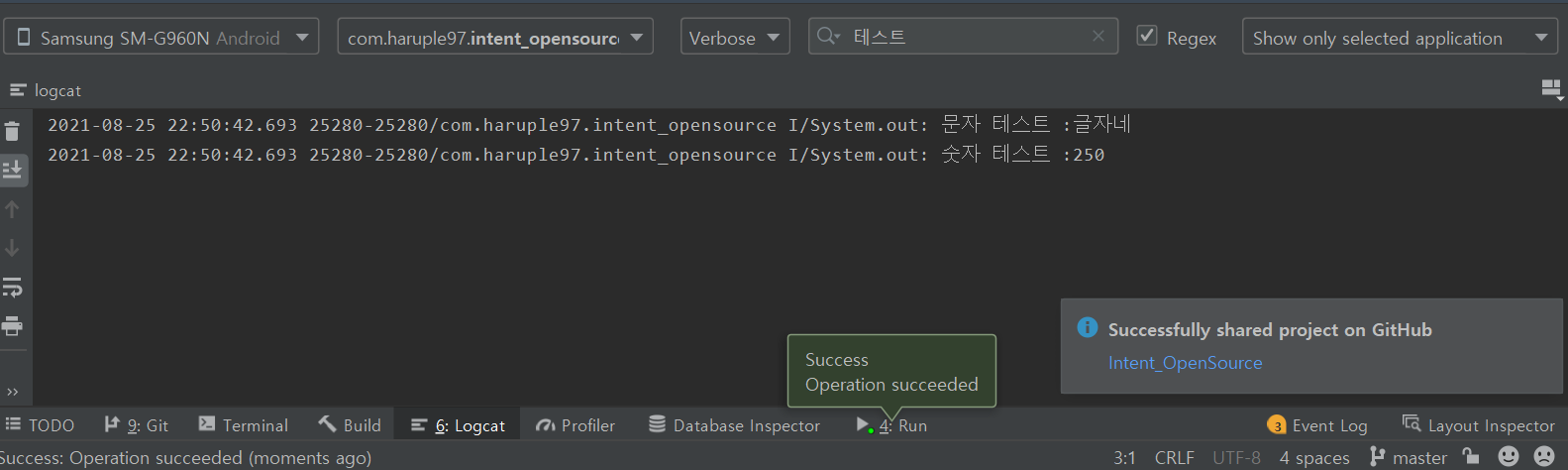
Task: Click the down arrow in logcat sidebar
Action: point(12,248)
